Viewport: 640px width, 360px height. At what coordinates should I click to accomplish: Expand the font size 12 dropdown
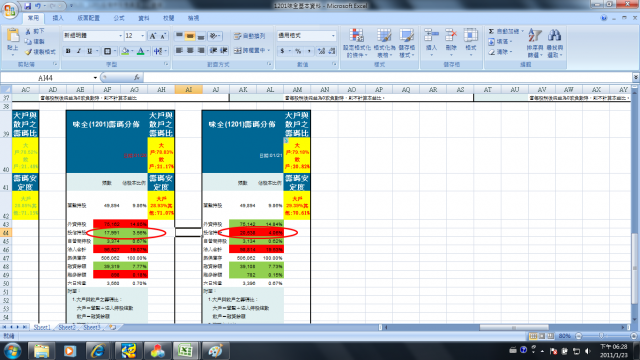point(142,36)
